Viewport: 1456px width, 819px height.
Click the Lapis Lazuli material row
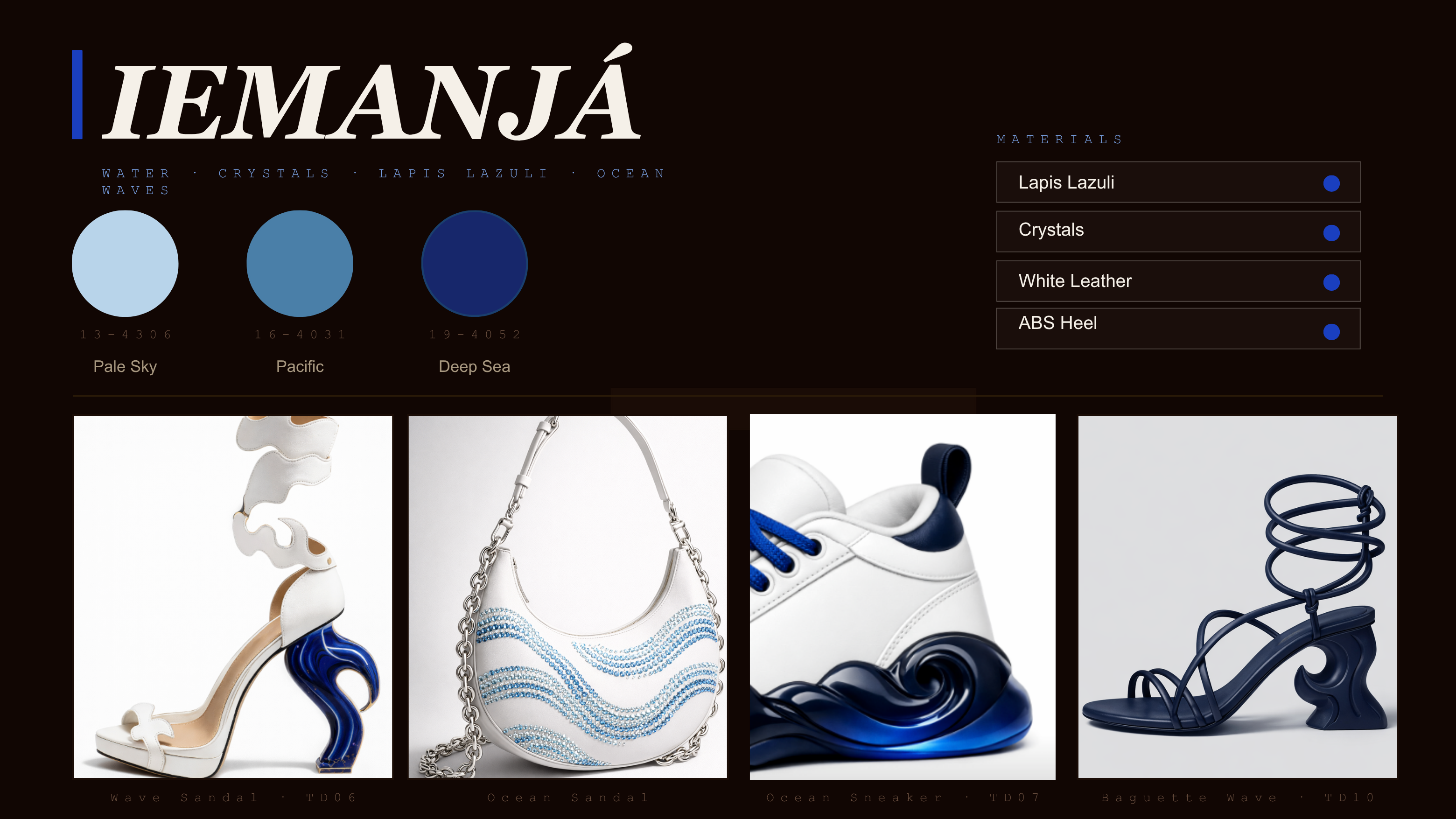1178,182
